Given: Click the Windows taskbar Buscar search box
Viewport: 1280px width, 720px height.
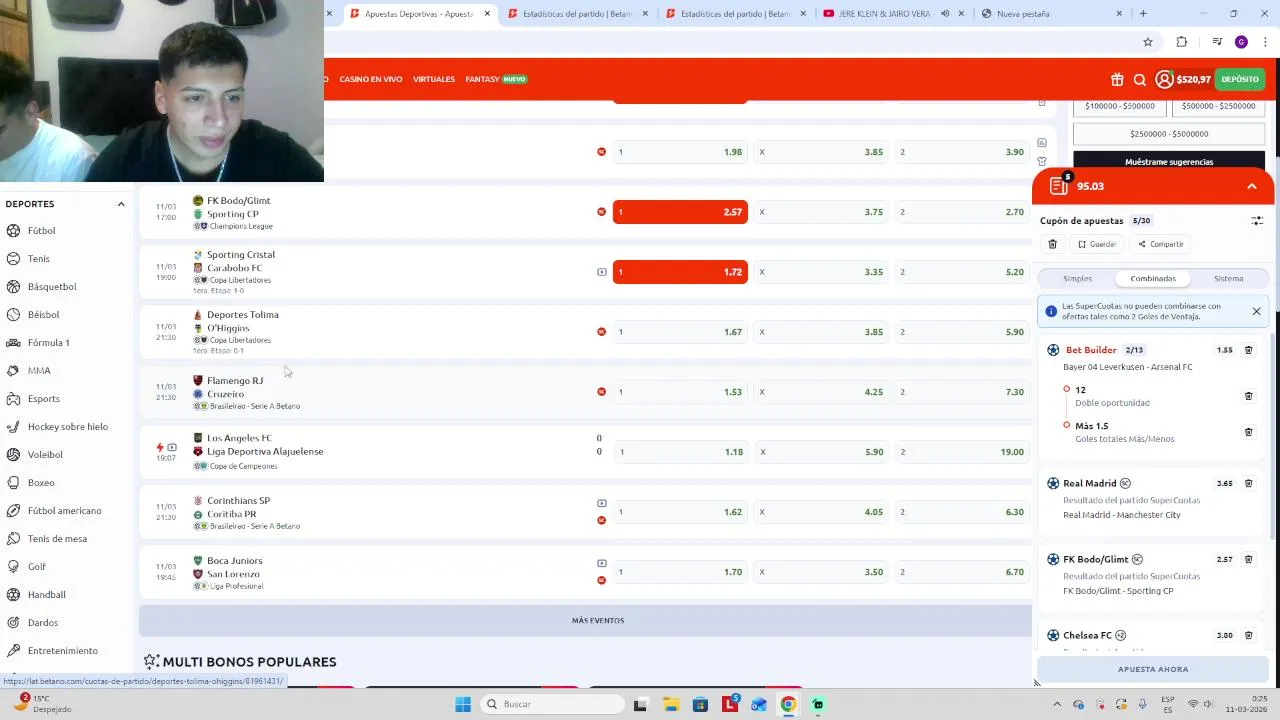Looking at the screenshot, I should pos(552,704).
